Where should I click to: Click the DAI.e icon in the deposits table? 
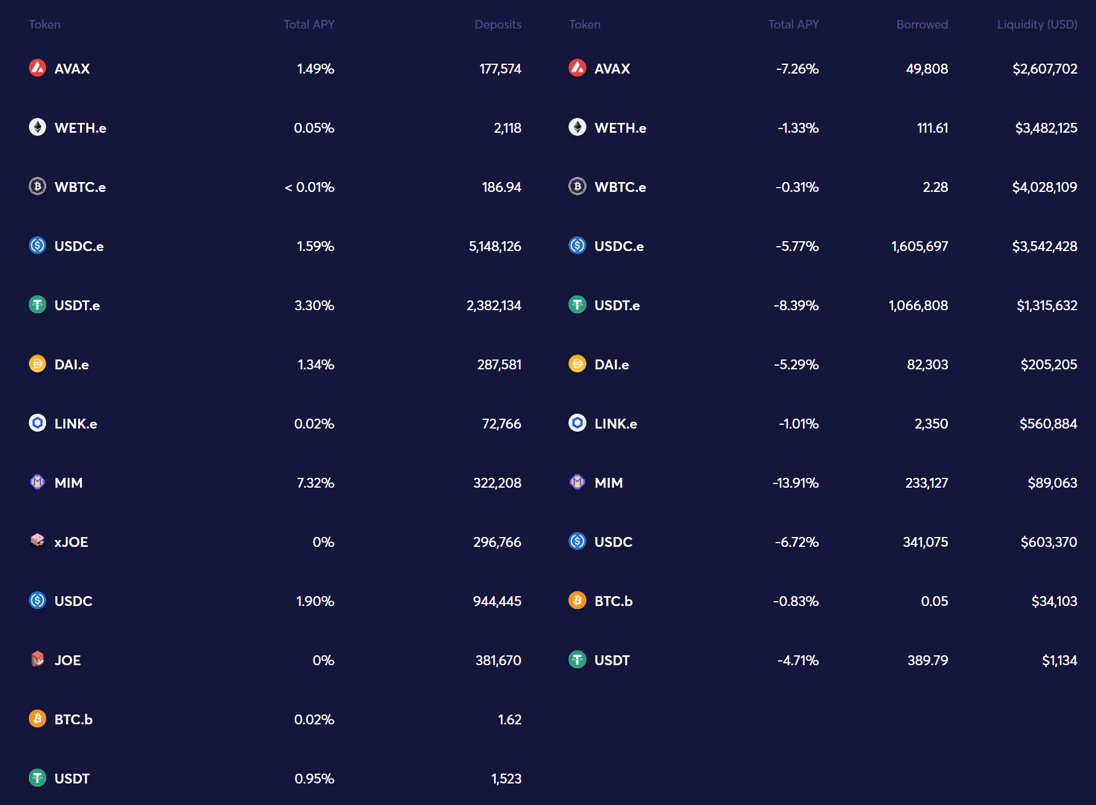click(37, 364)
